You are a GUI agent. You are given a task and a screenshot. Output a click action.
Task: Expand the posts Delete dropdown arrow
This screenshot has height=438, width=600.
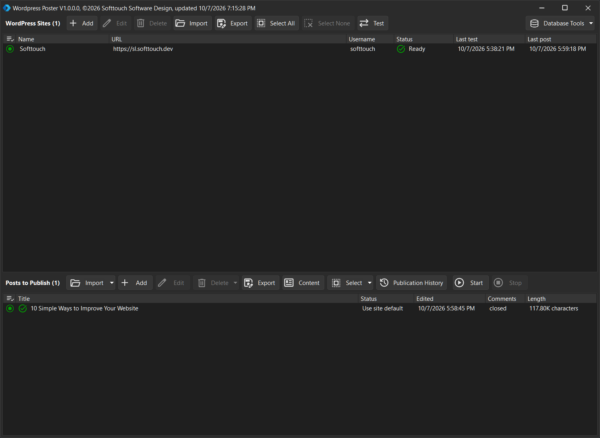[x=235, y=283]
